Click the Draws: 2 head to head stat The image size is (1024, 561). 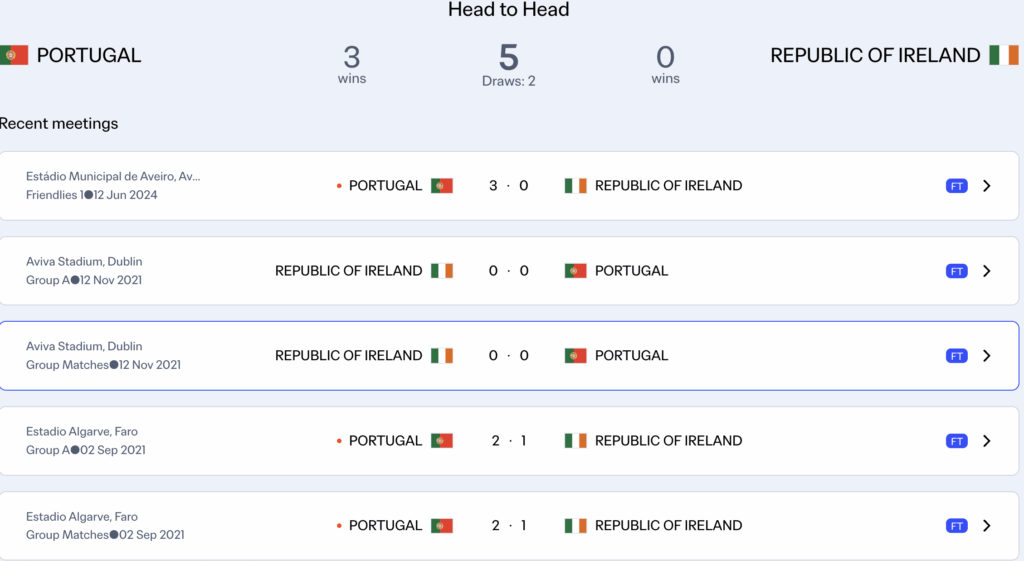[x=508, y=81]
